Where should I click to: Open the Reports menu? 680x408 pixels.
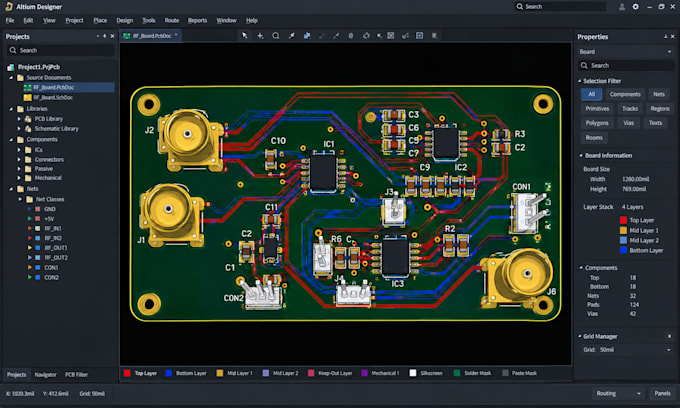[x=197, y=20]
